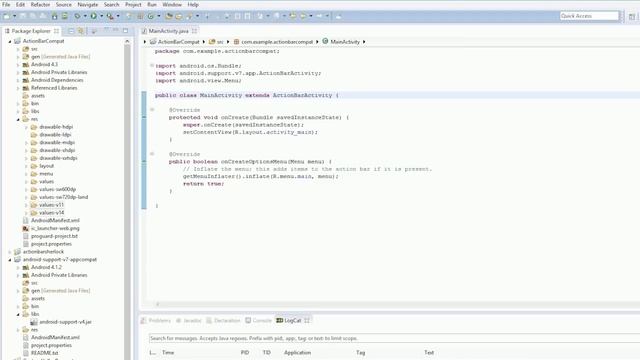Click the Debug bug icon in toolbar
The width and height of the screenshot is (640, 360).
click(77, 16)
